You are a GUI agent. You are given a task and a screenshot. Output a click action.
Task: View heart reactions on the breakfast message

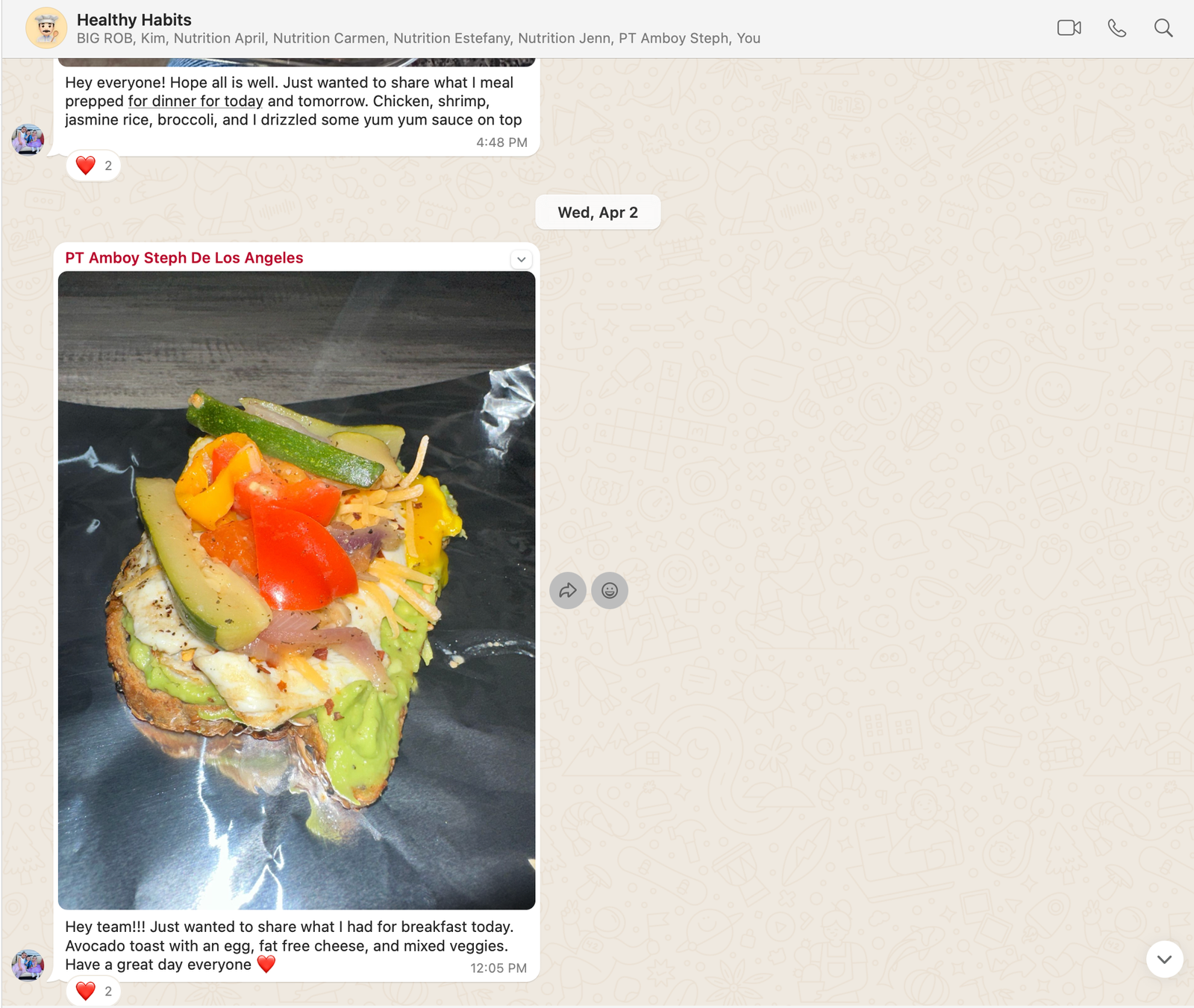point(94,992)
